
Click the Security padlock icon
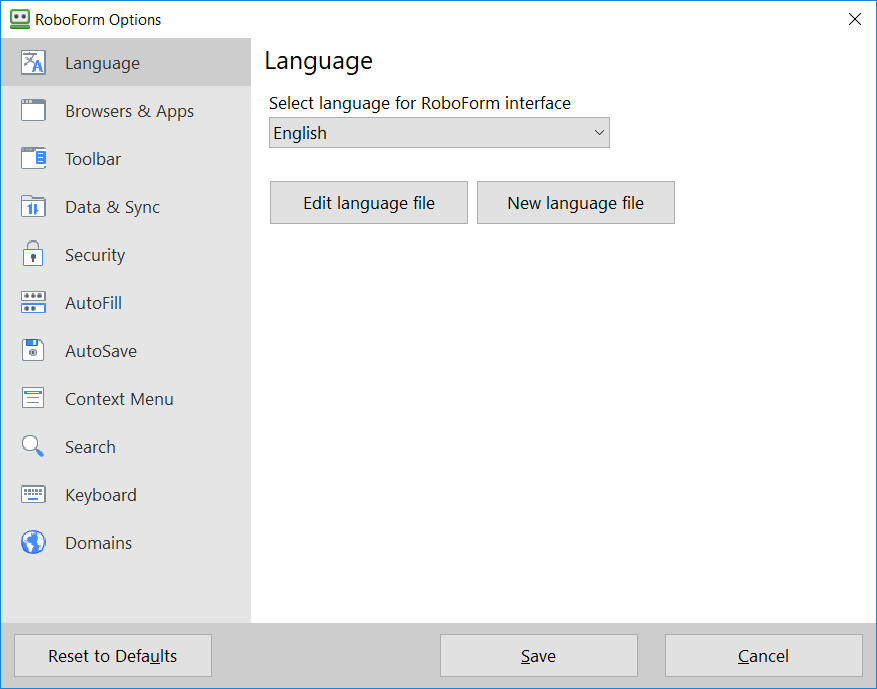pos(33,254)
